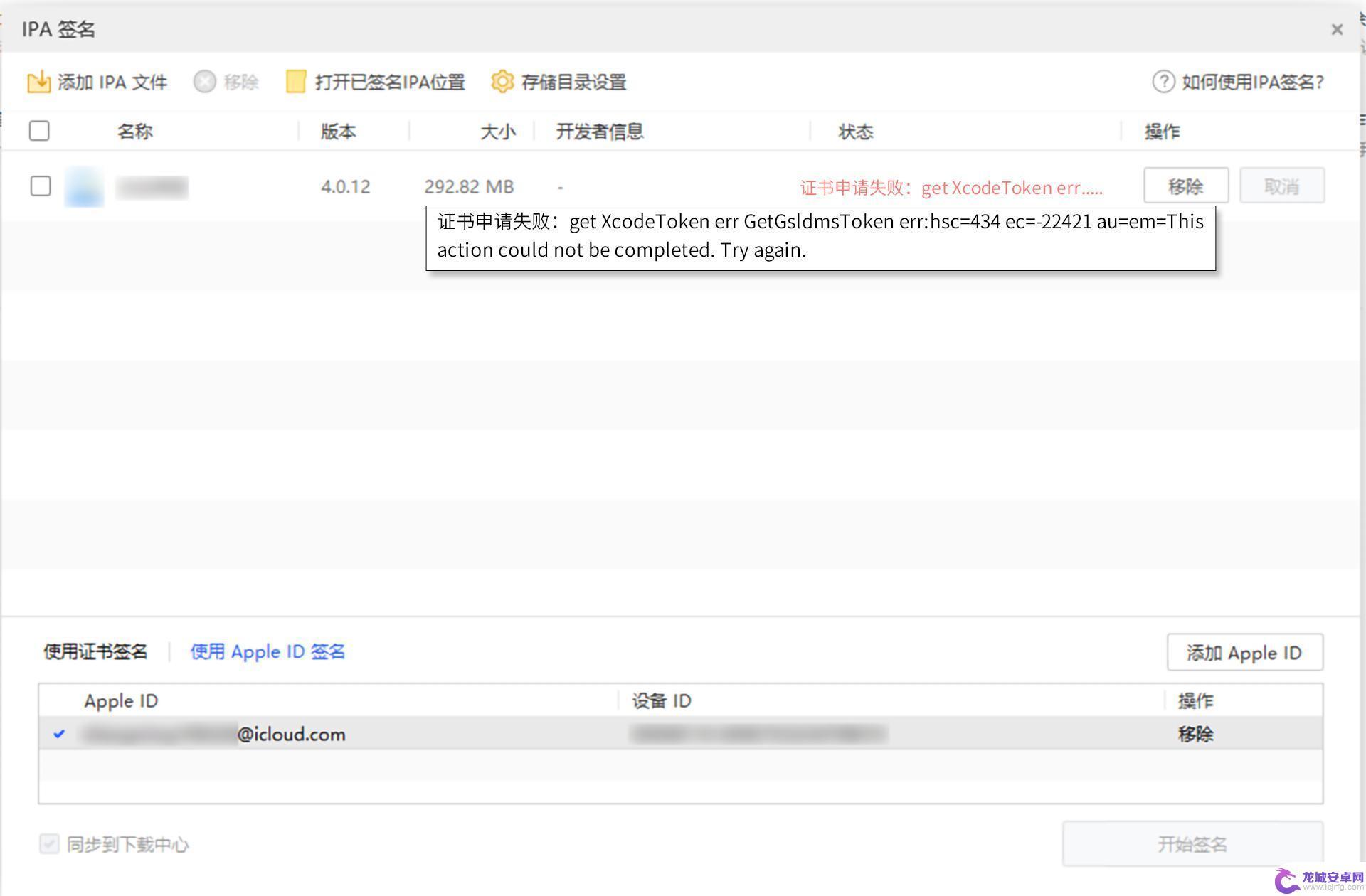This screenshot has width=1366, height=896.
Task: Click 存储目录设置 toolbar item
Action: pos(573,82)
